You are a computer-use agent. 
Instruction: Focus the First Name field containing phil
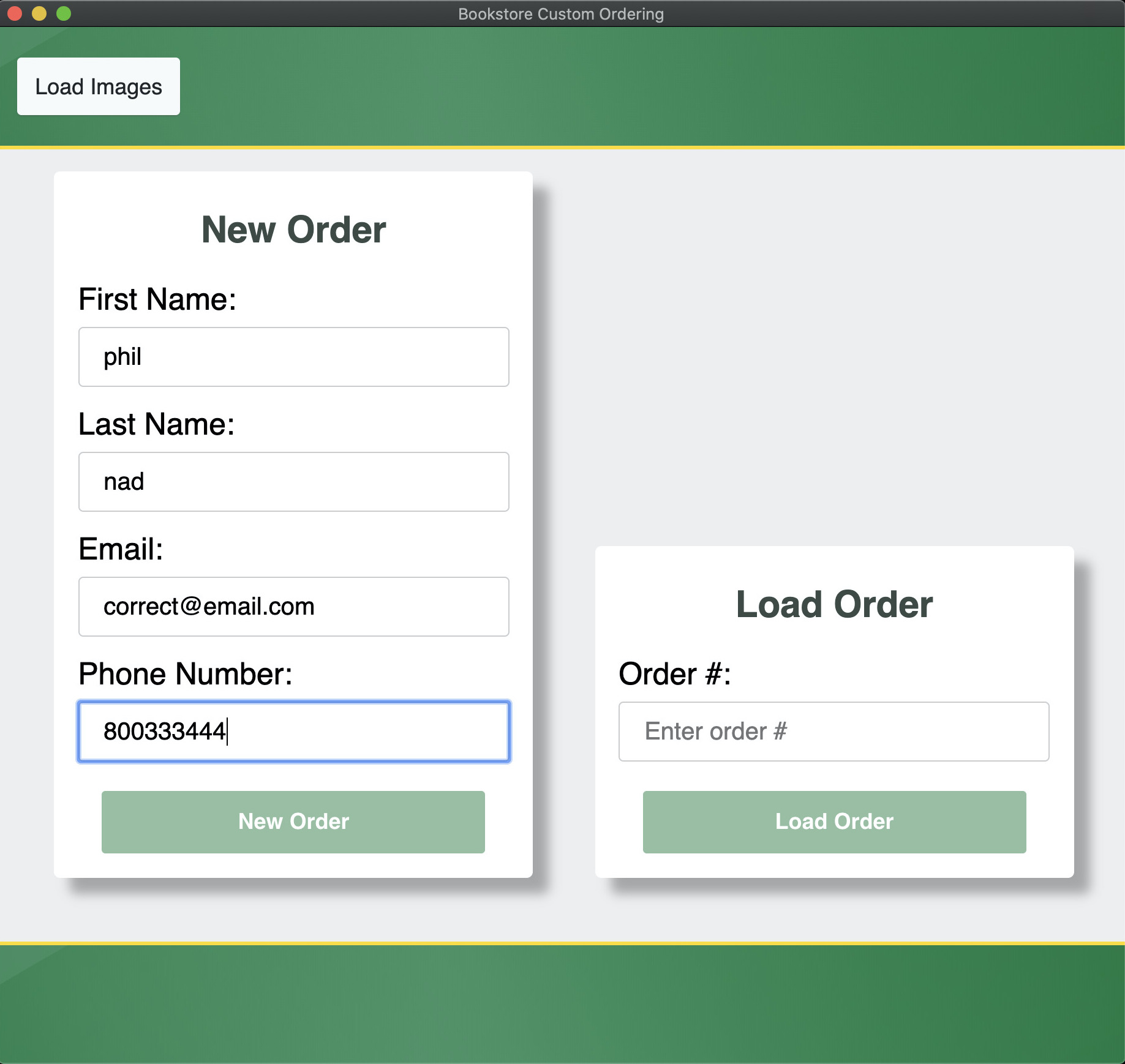[293, 357]
